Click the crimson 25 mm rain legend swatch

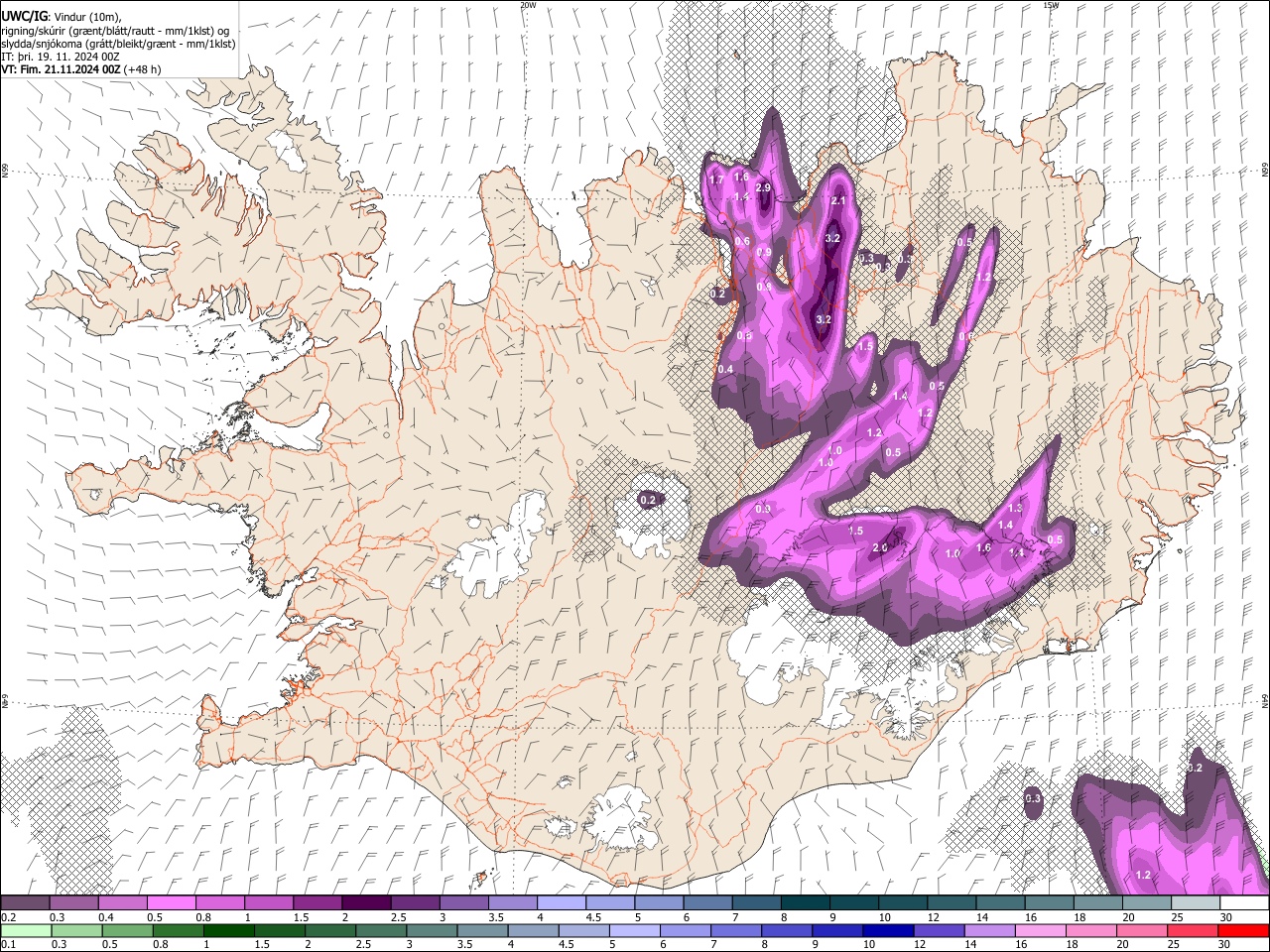[x=1196, y=930]
